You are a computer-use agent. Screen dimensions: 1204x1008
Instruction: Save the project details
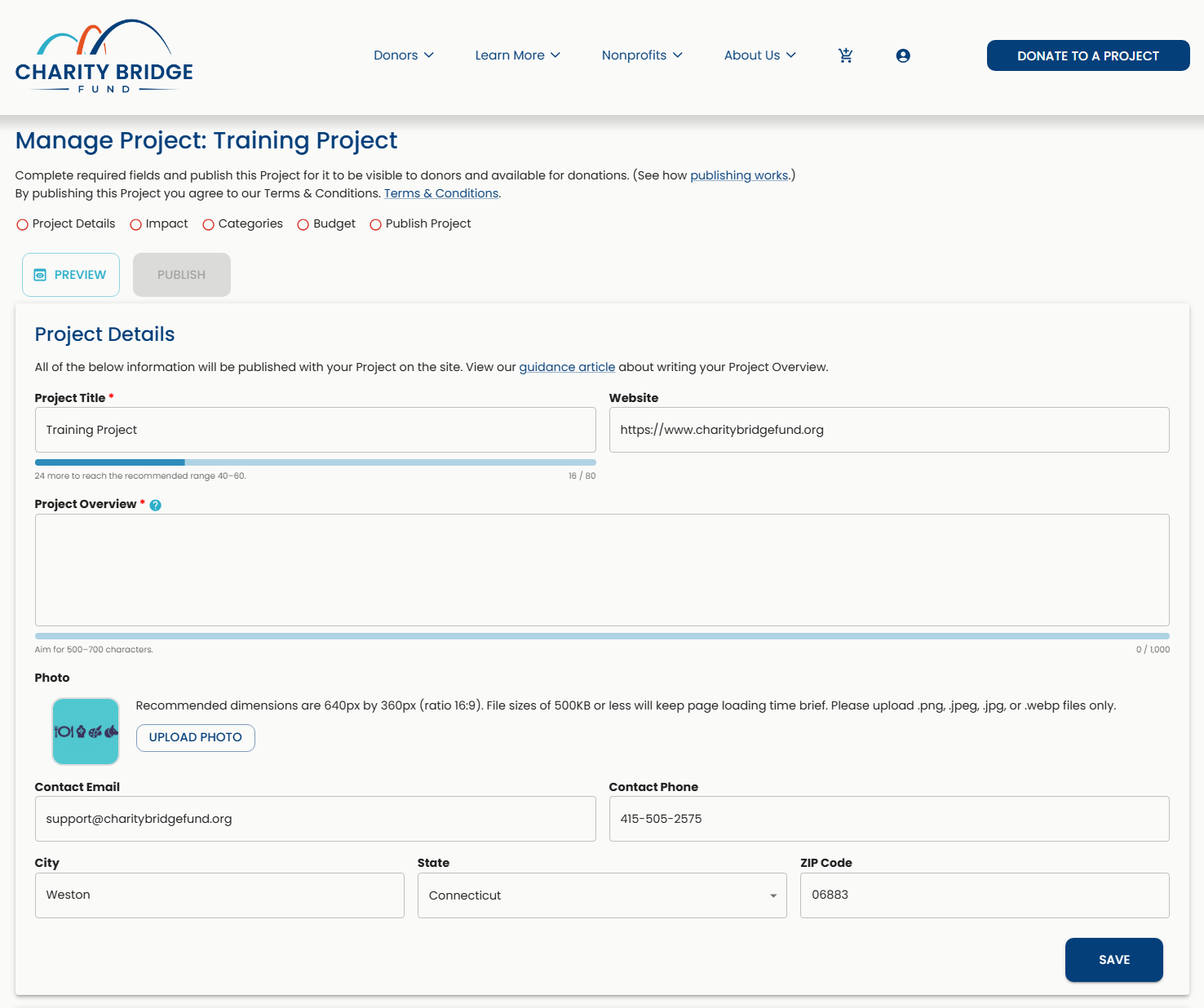tap(1114, 960)
